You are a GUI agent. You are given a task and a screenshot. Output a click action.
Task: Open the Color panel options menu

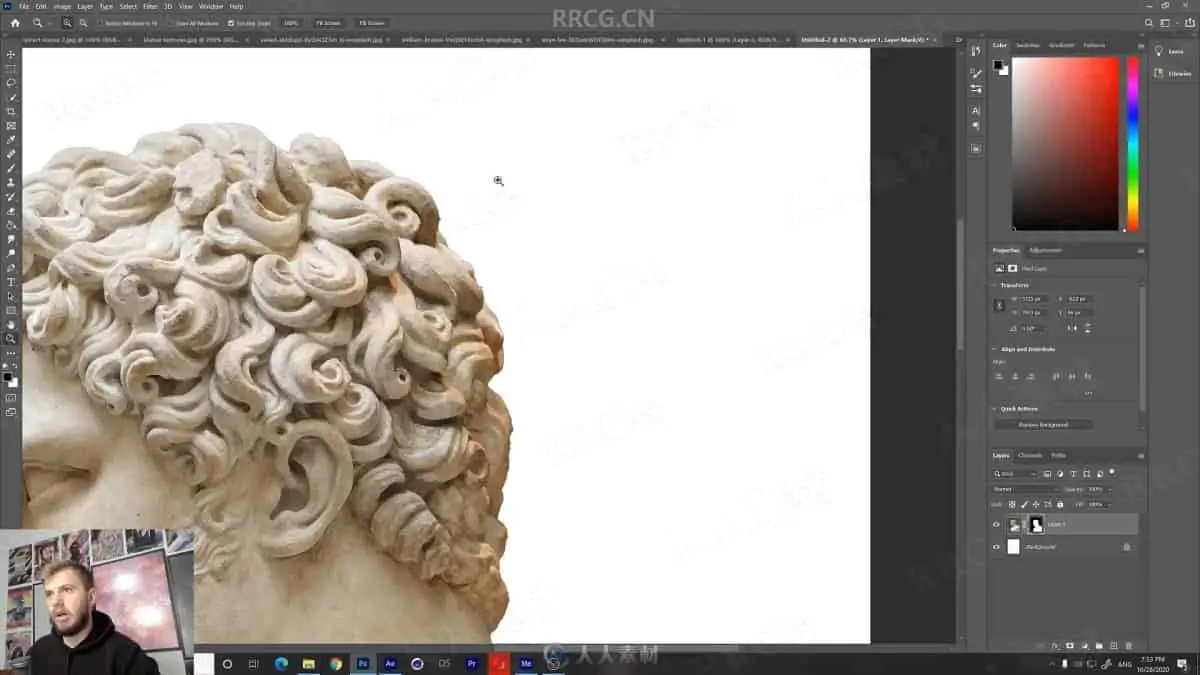[x=1140, y=45]
